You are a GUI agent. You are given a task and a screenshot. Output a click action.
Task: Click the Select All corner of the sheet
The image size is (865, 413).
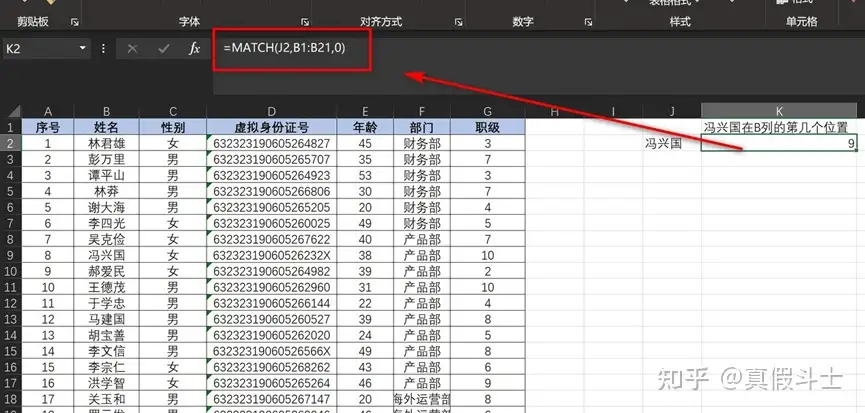(x=12, y=110)
